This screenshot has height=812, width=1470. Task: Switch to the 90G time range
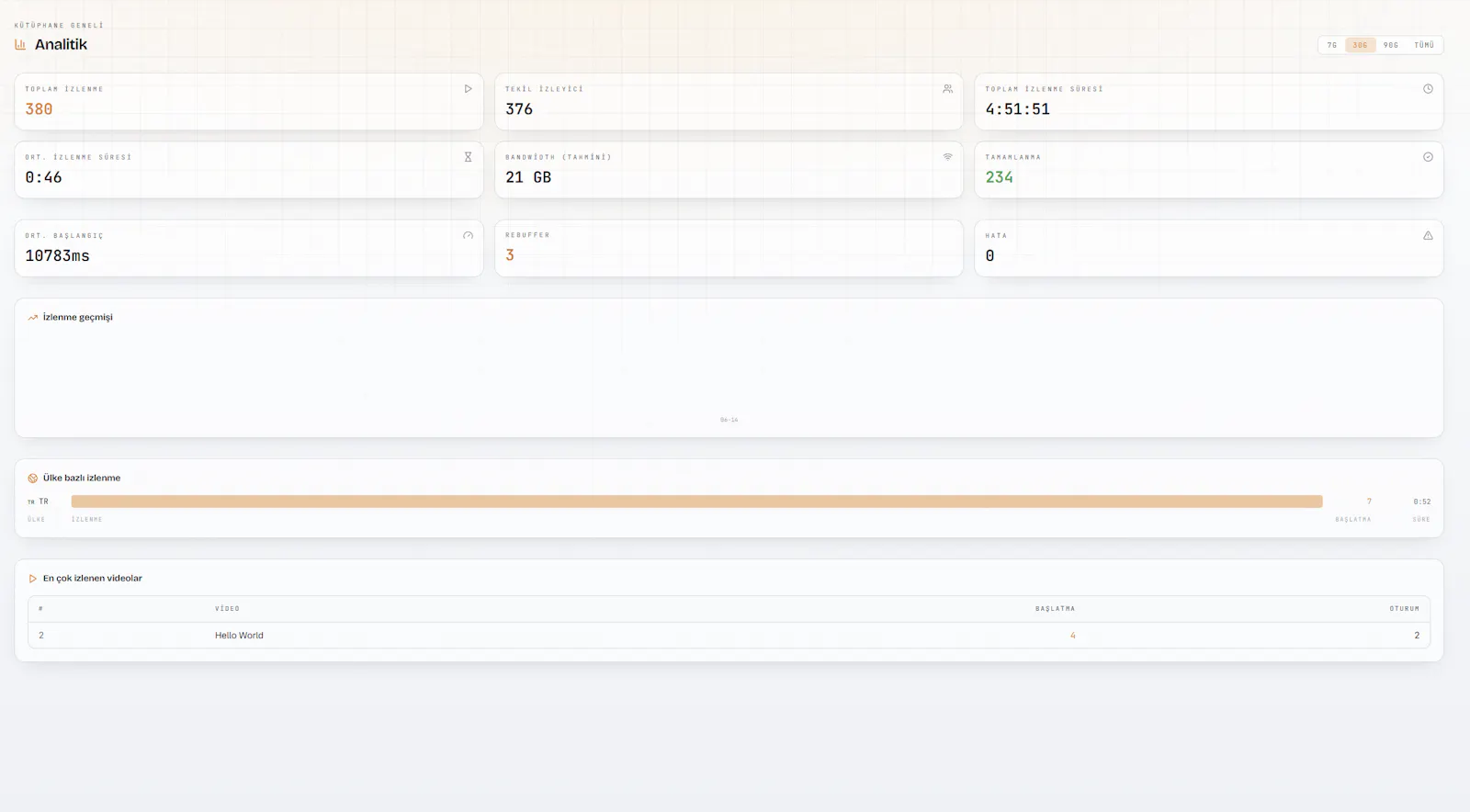coord(1391,45)
